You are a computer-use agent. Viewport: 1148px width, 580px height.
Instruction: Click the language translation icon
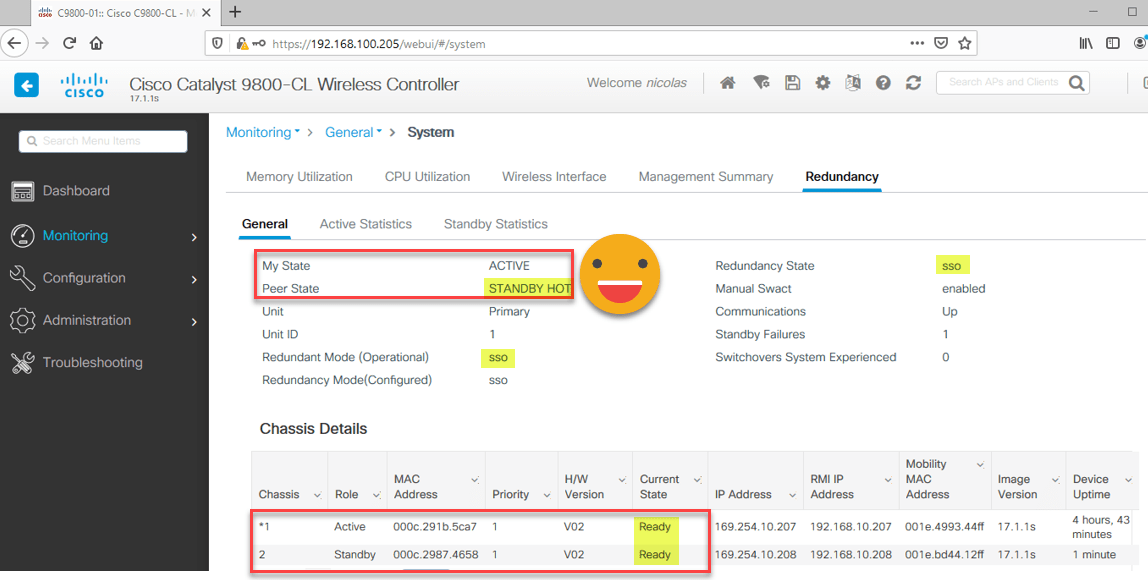(x=852, y=83)
